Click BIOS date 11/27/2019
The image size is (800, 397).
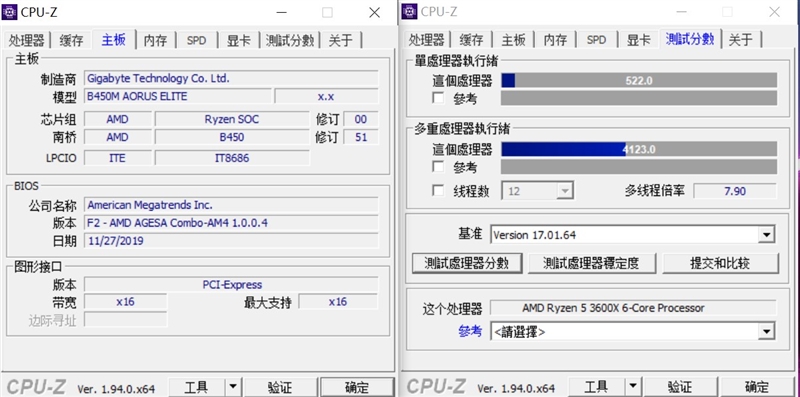tap(231, 241)
